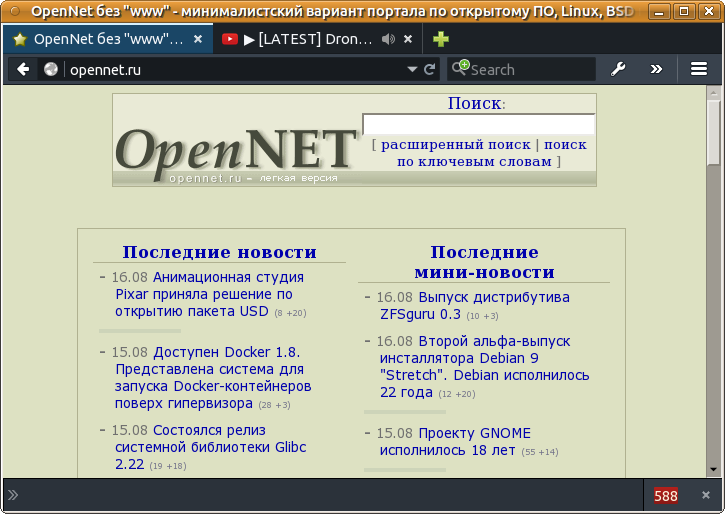Open the ZFSguru 0.3 mini-news
Viewport: 725px width, 514px height.
474,306
